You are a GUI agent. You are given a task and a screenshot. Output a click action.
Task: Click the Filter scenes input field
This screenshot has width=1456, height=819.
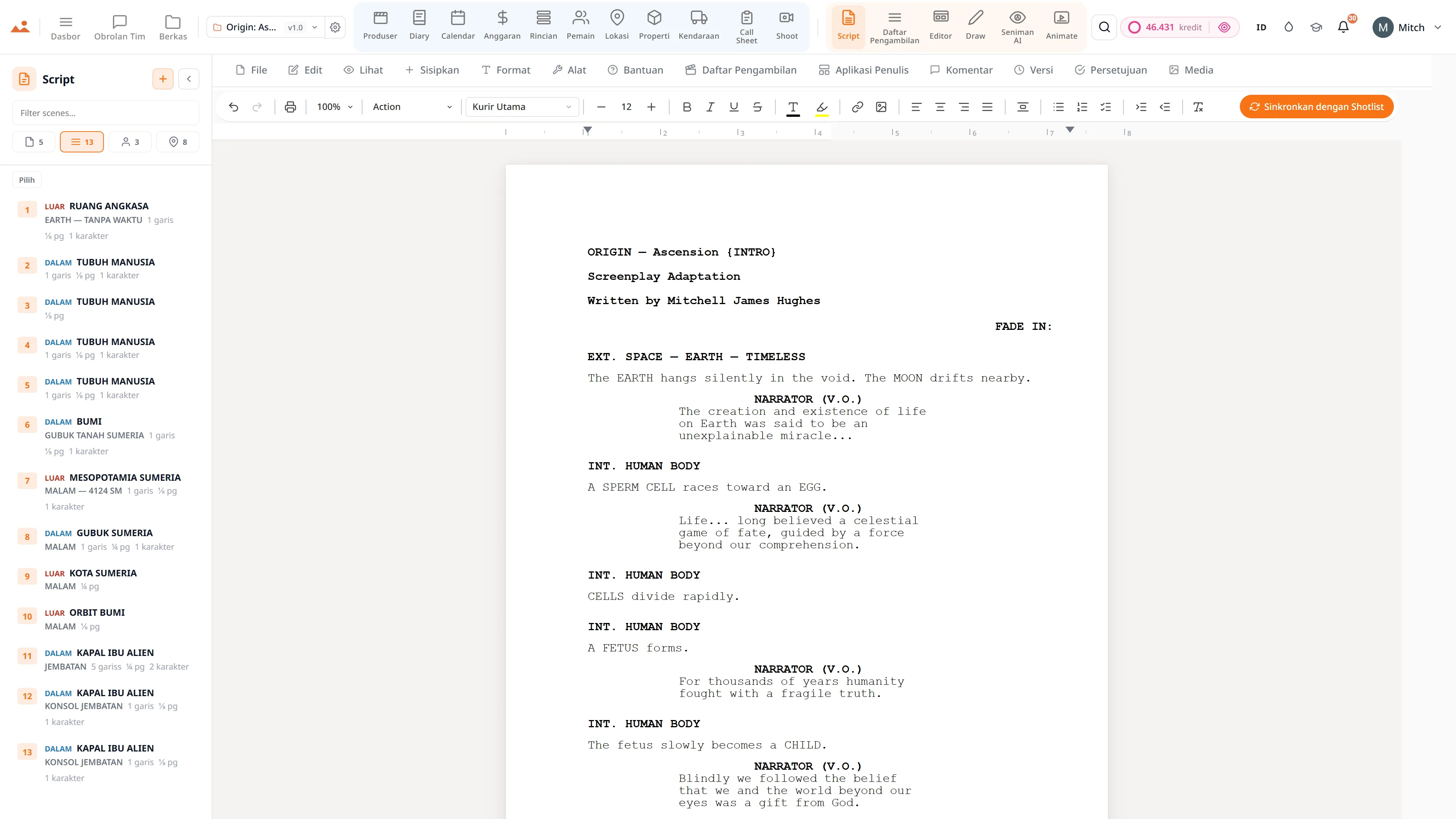click(106, 113)
